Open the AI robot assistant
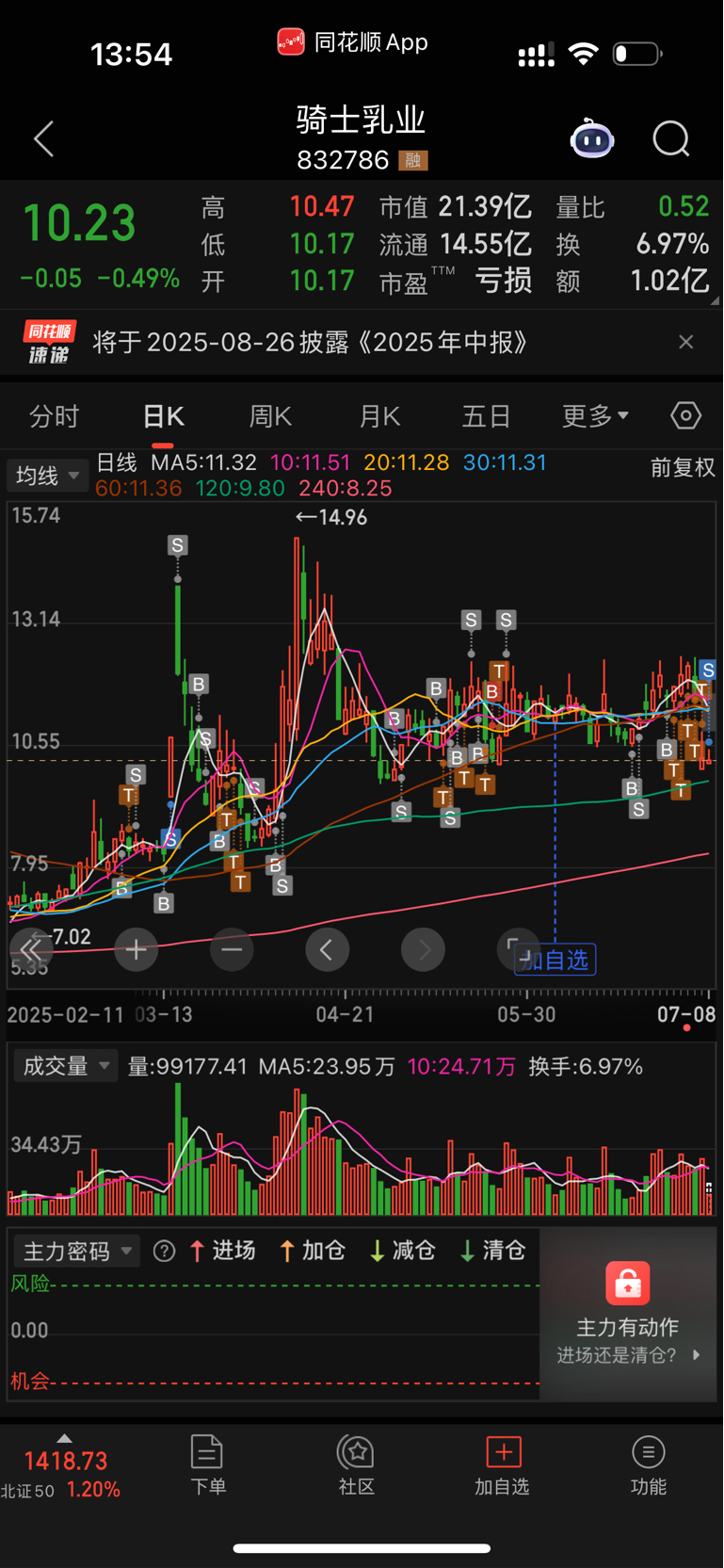The height and width of the screenshot is (1568, 724). click(592, 139)
